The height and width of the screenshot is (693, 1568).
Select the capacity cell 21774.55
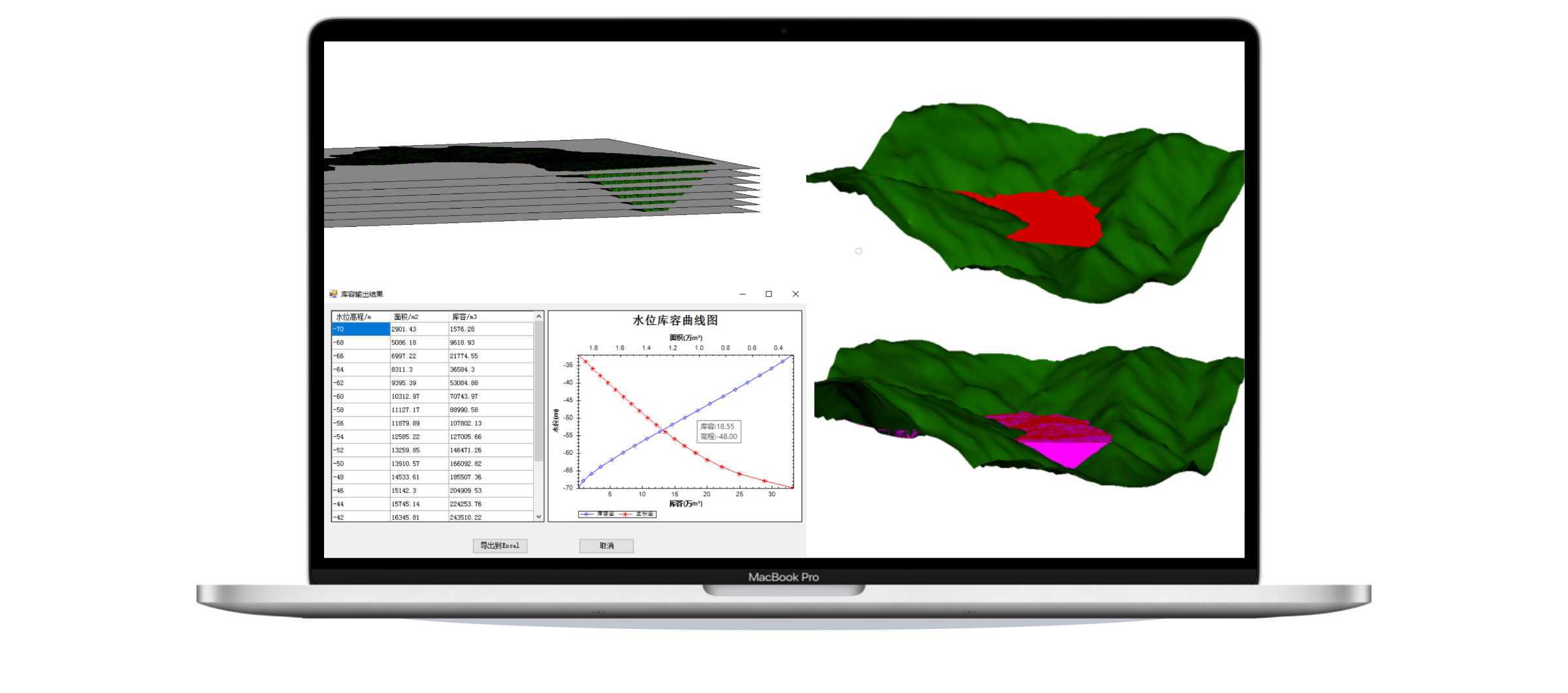(x=491, y=356)
